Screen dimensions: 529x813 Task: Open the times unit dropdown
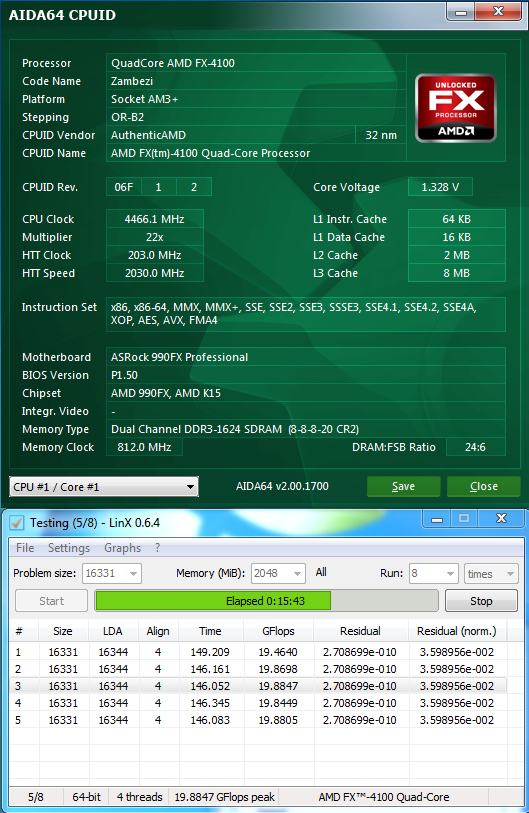click(x=491, y=573)
